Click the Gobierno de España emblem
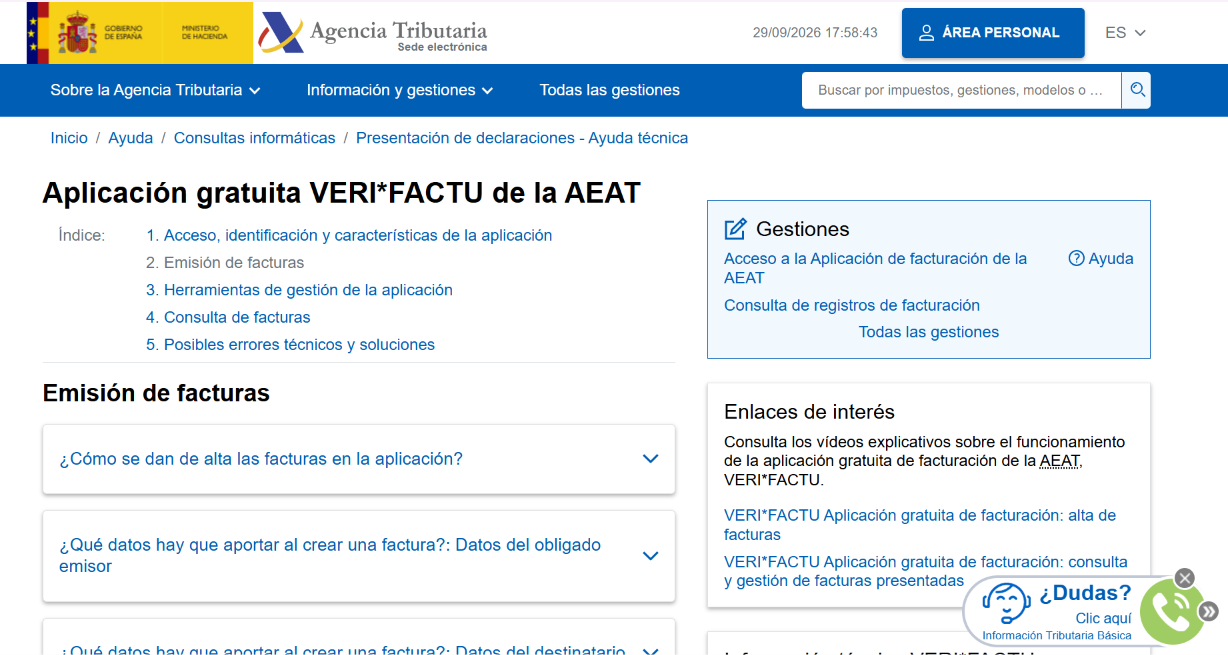This screenshot has height=655, width=1228. pyautogui.click(x=100, y=33)
